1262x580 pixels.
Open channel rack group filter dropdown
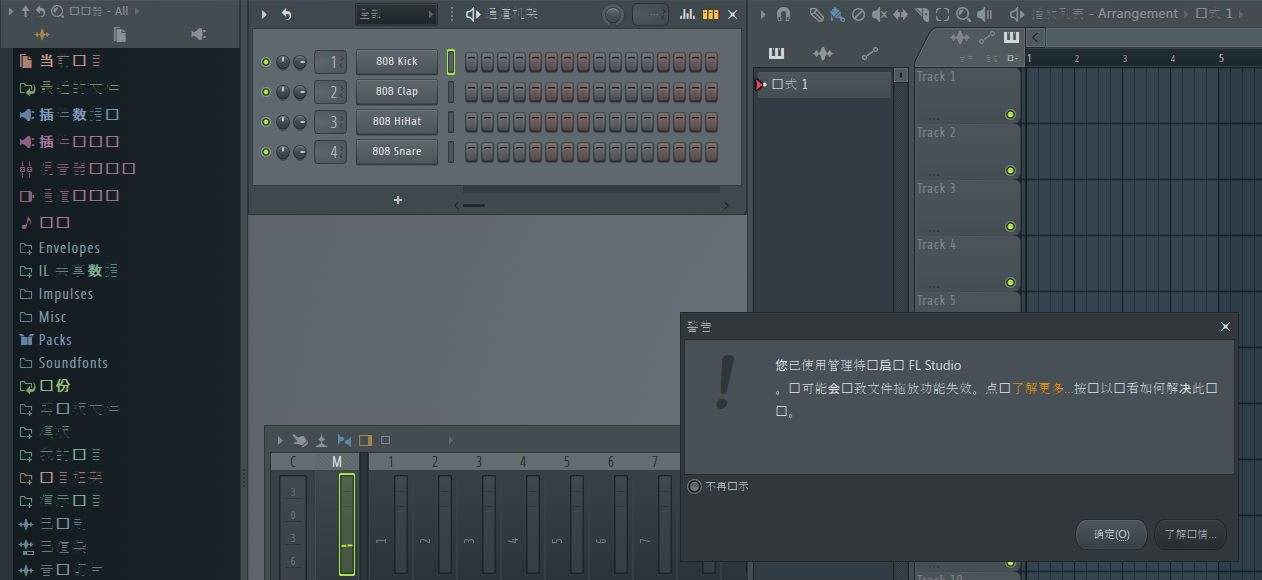pyautogui.click(x=396, y=14)
